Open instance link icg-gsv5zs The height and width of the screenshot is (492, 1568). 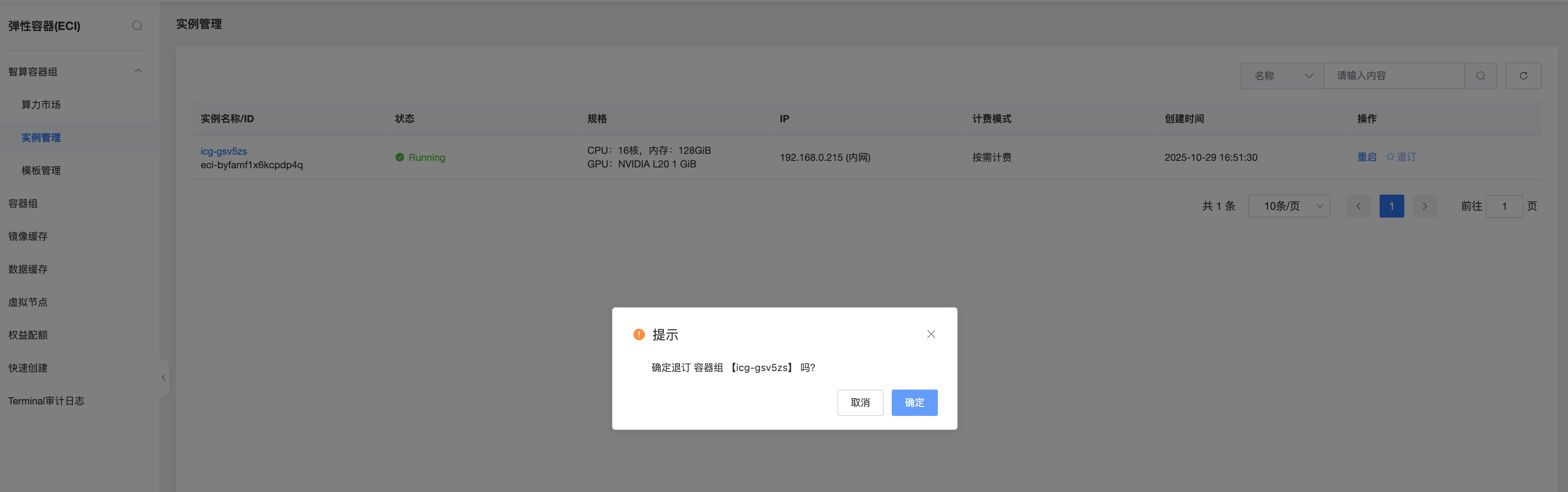click(x=224, y=151)
